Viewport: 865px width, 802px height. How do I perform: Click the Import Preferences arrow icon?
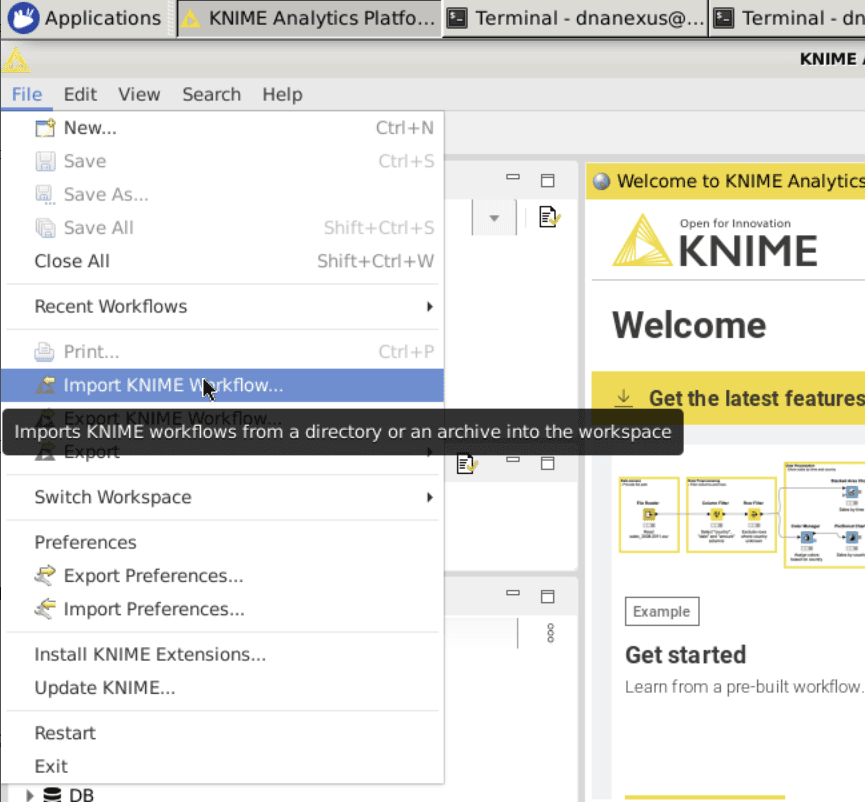coord(45,609)
